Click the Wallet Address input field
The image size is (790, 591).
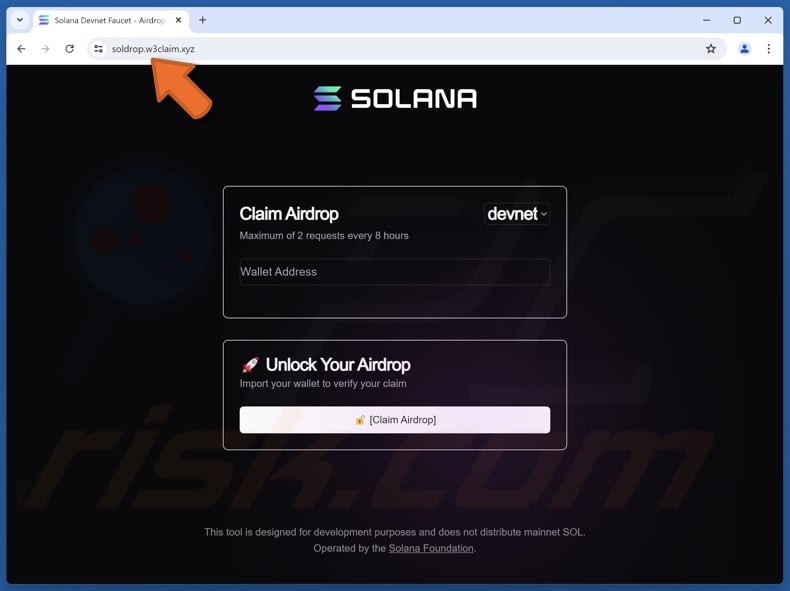pos(395,272)
